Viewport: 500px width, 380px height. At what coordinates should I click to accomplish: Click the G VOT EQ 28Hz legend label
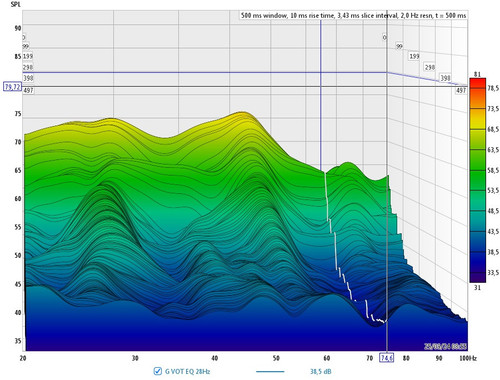pos(187,371)
